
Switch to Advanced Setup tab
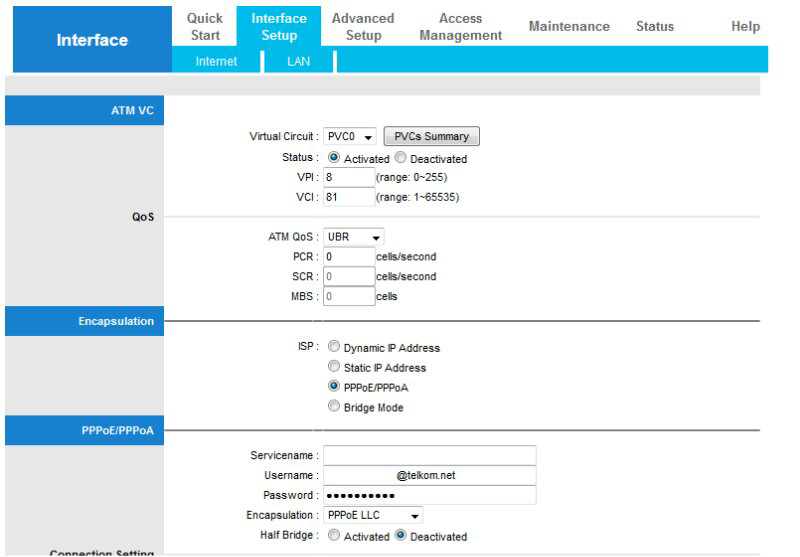tap(363, 27)
